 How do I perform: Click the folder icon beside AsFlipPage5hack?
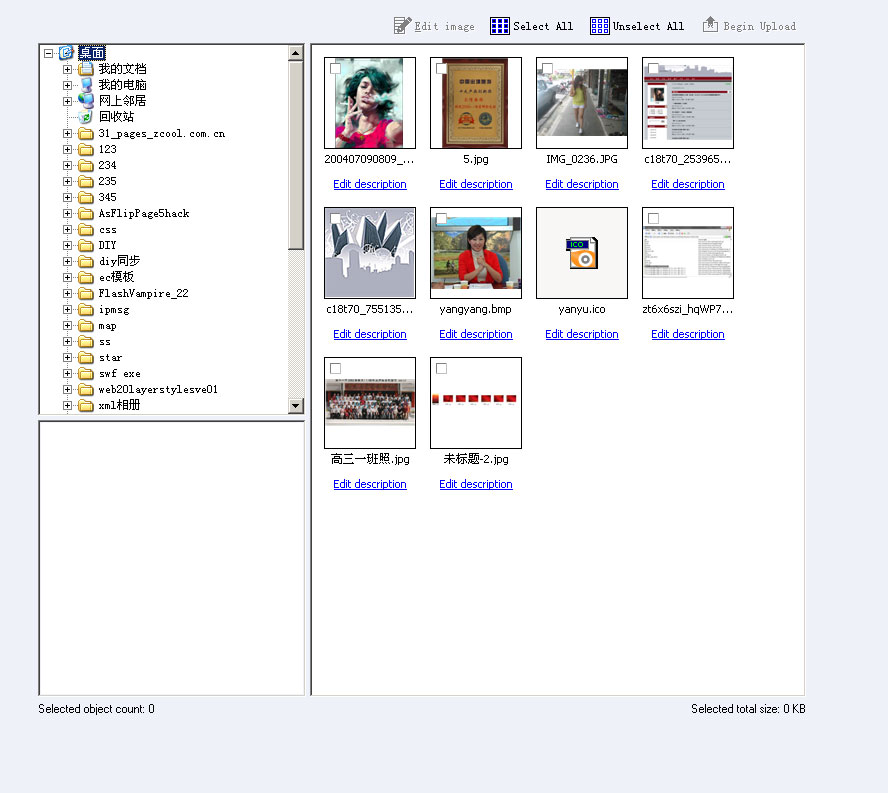tap(86, 214)
